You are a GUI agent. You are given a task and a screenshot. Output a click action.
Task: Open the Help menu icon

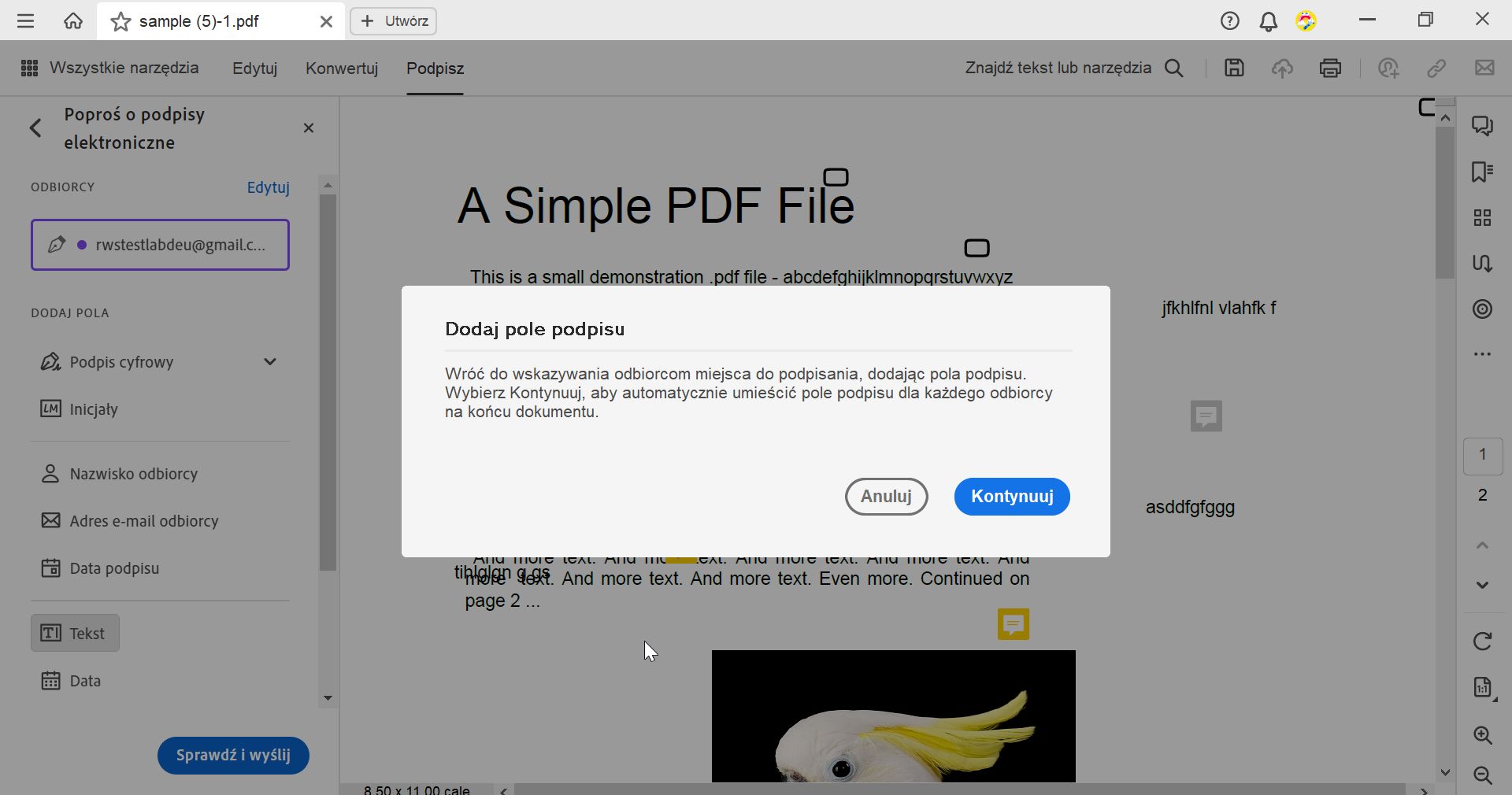pyautogui.click(x=1230, y=21)
